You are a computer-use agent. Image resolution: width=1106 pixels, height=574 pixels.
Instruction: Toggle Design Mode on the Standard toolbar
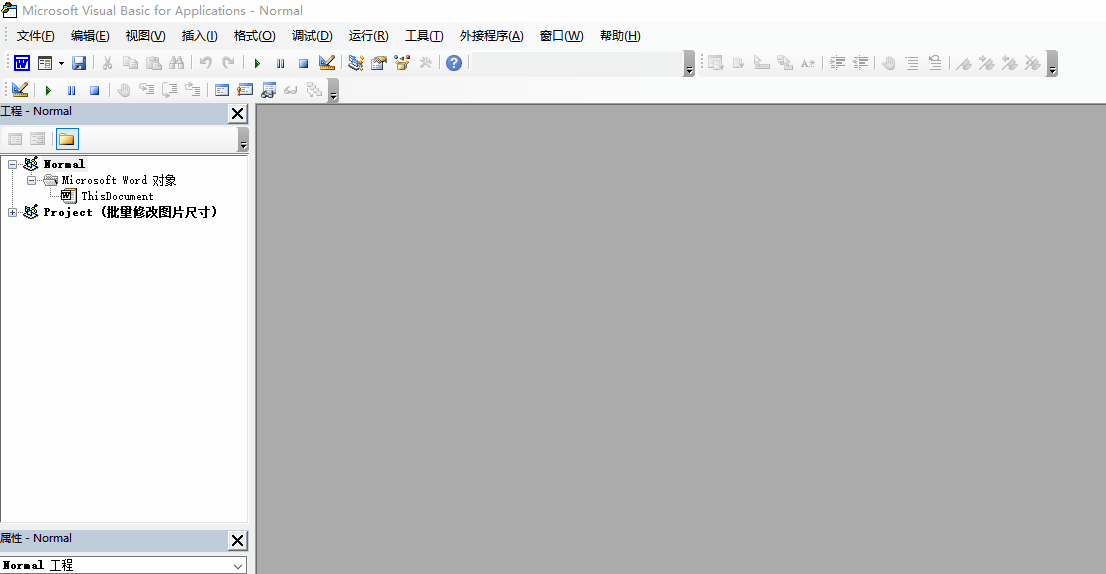pos(327,63)
